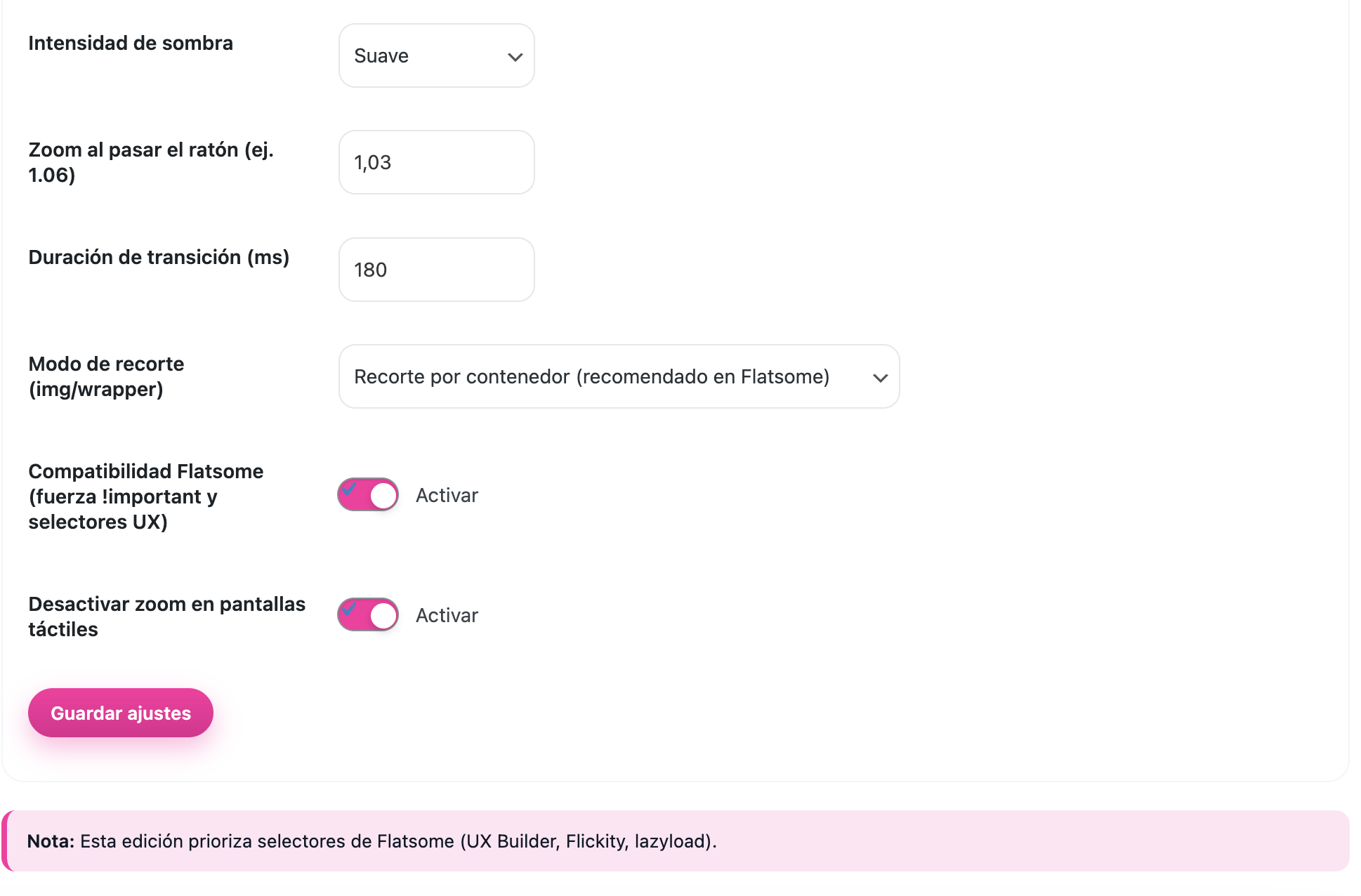Click the Activar label for touch screens zoom
The width and height of the screenshot is (1361, 896).
(447, 615)
